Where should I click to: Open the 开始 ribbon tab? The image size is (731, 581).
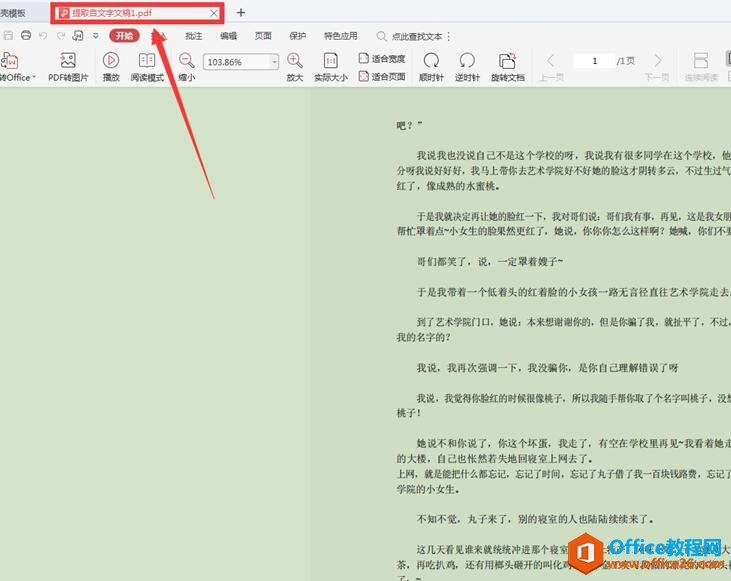pyautogui.click(x=124, y=35)
